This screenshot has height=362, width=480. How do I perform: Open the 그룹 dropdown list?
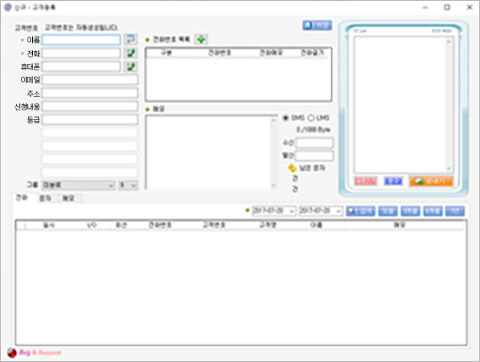tap(79, 185)
